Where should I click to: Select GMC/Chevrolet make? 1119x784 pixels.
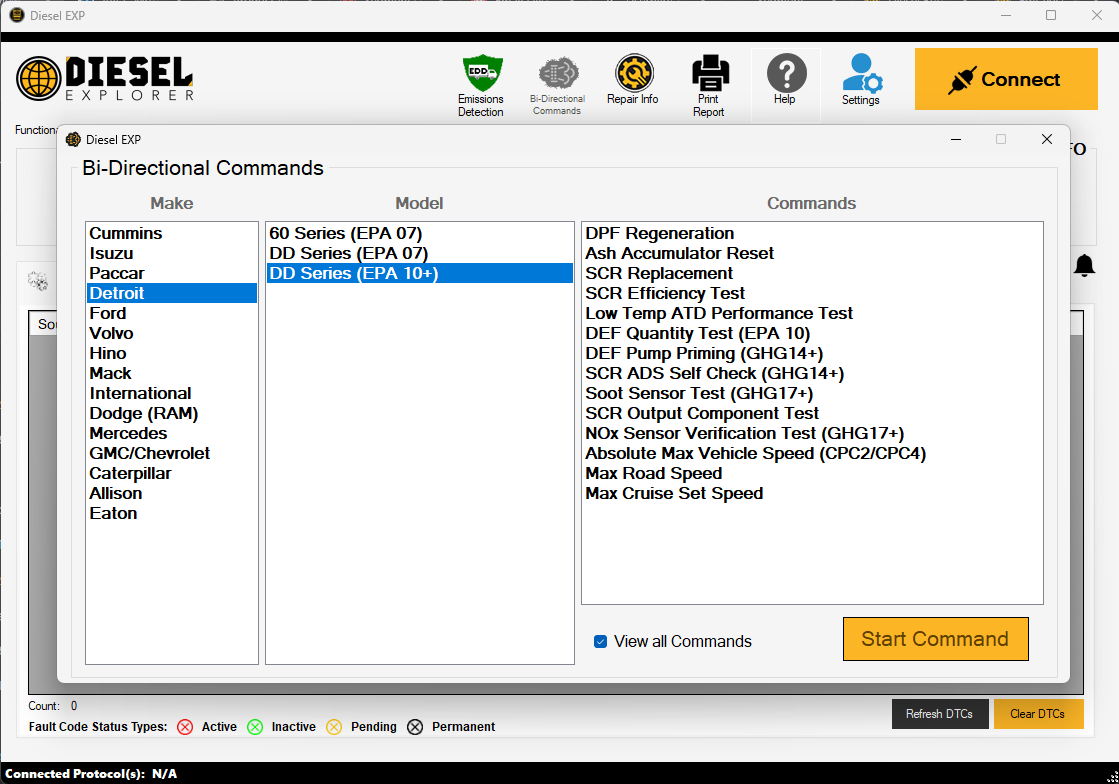point(171,453)
